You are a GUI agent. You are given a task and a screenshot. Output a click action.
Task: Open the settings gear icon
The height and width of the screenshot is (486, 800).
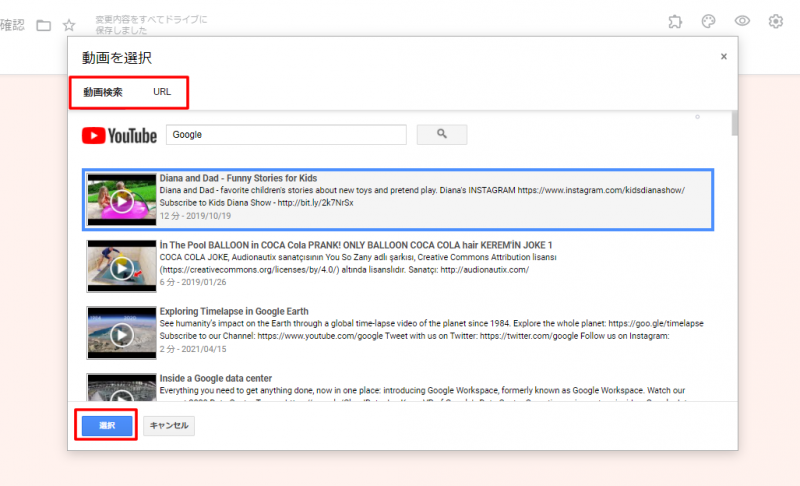[775, 22]
